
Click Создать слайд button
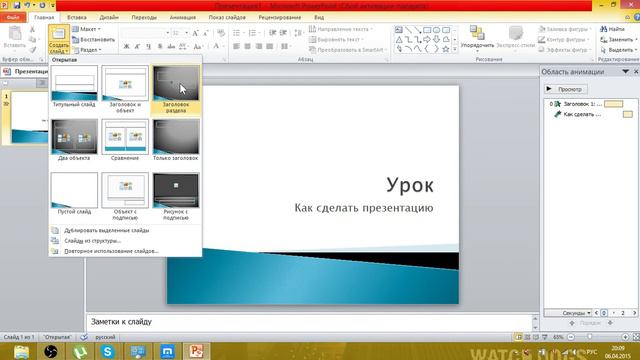(x=59, y=40)
